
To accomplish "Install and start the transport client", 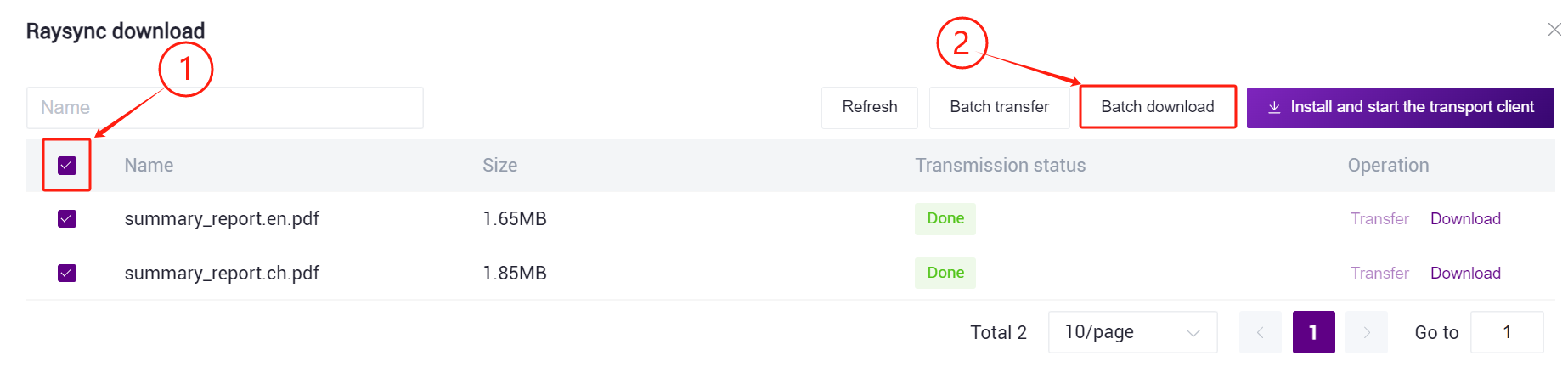I will [1401, 107].
